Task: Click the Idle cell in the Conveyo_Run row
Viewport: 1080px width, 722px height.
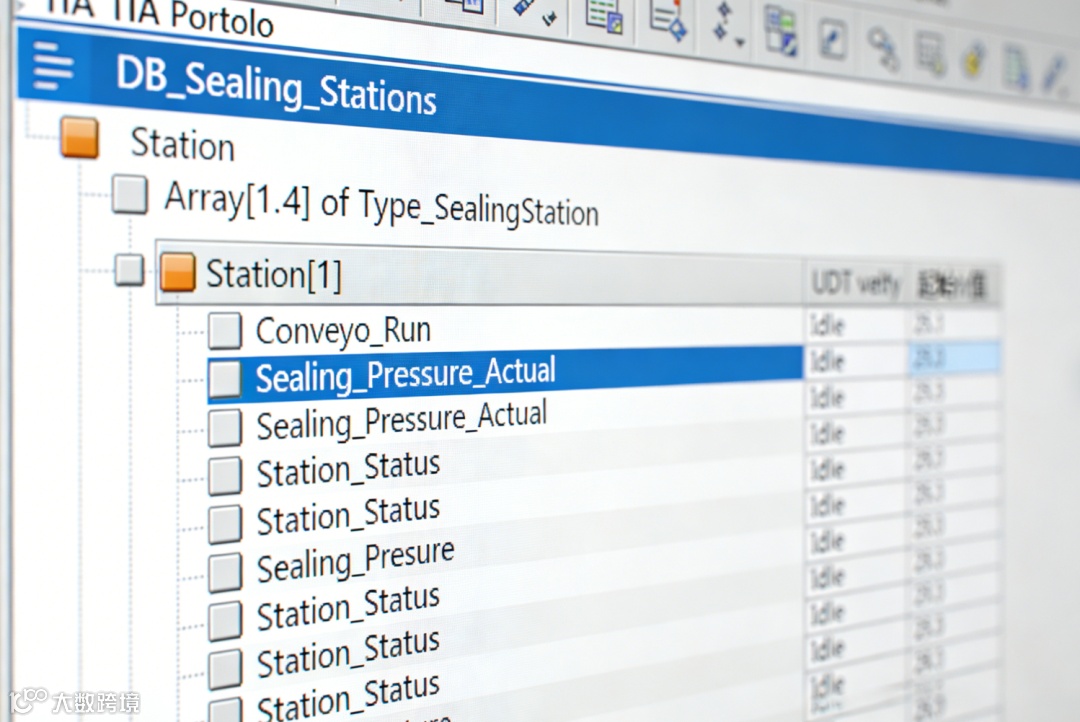Action: pos(855,324)
